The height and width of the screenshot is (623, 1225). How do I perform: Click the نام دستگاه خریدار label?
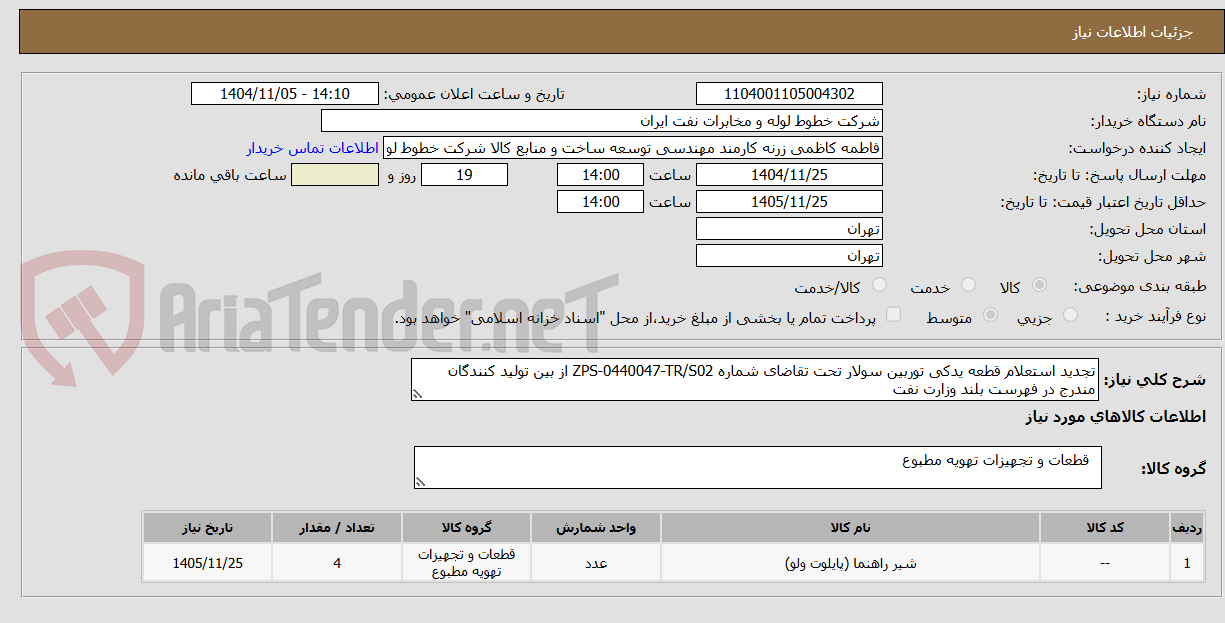pyautogui.click(x=1148, y=121)
